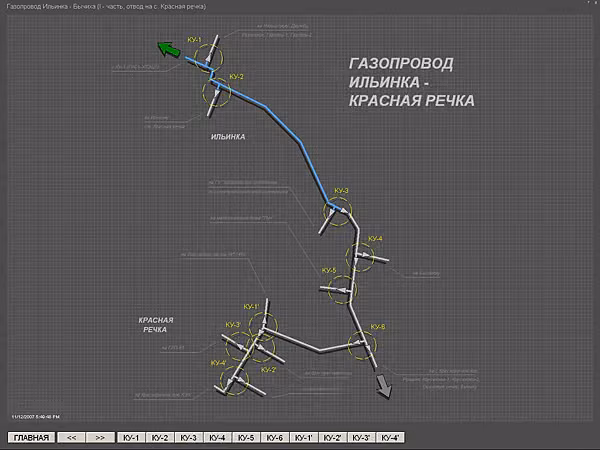
Task: Select КУ-6 valve node circle on map
Action: [362, 345]
